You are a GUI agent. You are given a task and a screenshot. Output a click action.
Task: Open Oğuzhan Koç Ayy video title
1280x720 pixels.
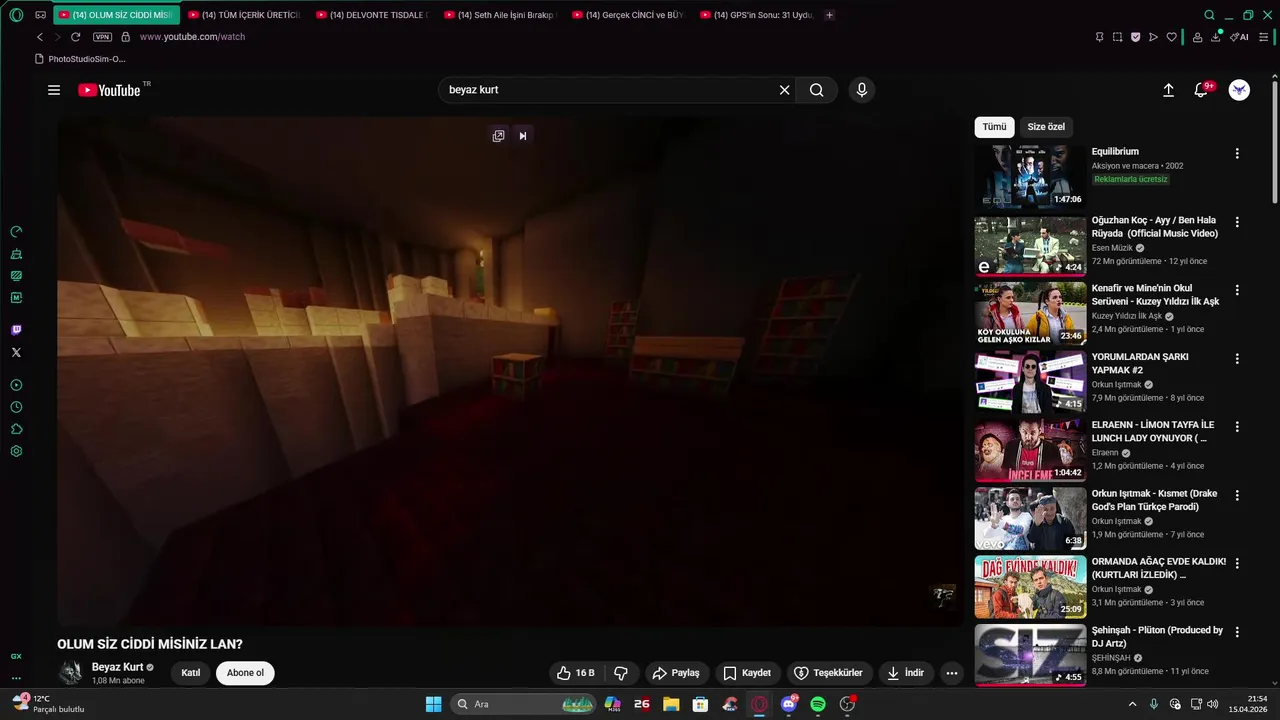point(1155,227)
